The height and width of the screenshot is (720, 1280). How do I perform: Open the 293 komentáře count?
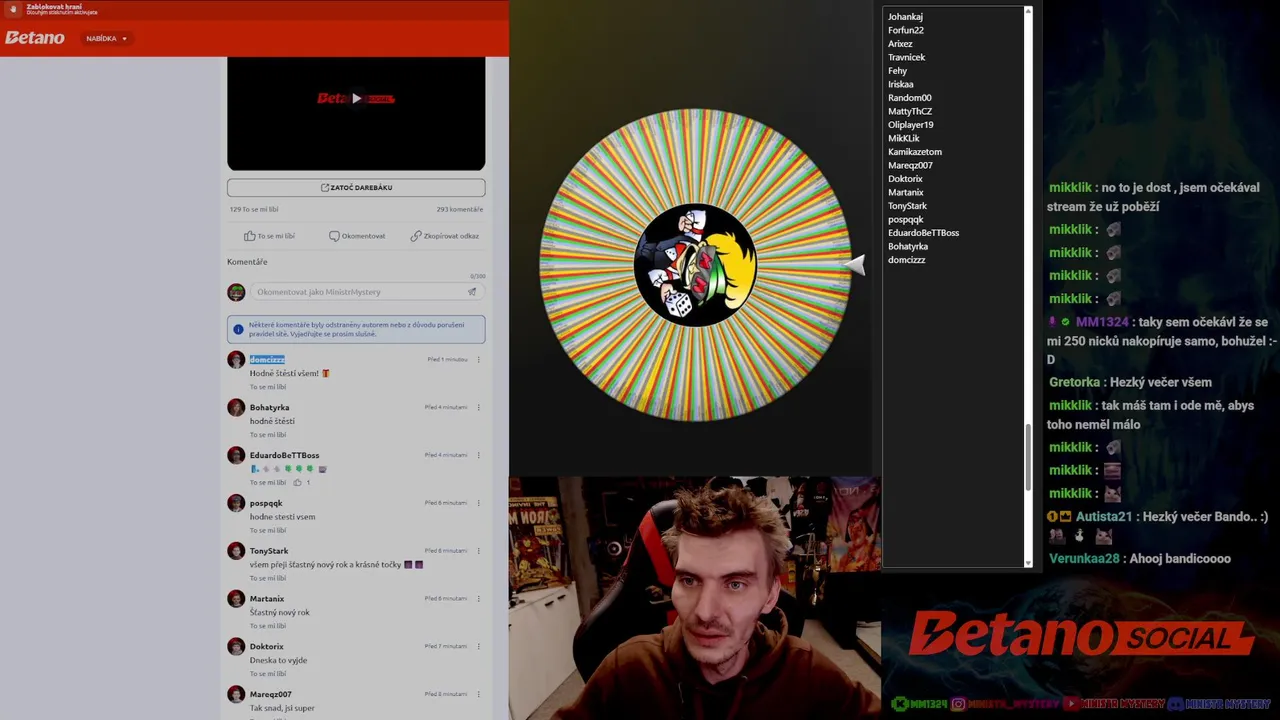(459, 209)
